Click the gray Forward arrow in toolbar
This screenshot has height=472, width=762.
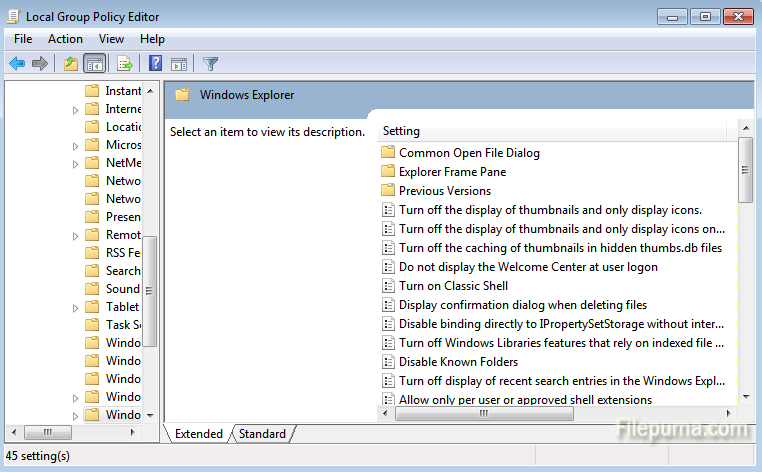tap(40, 64)
